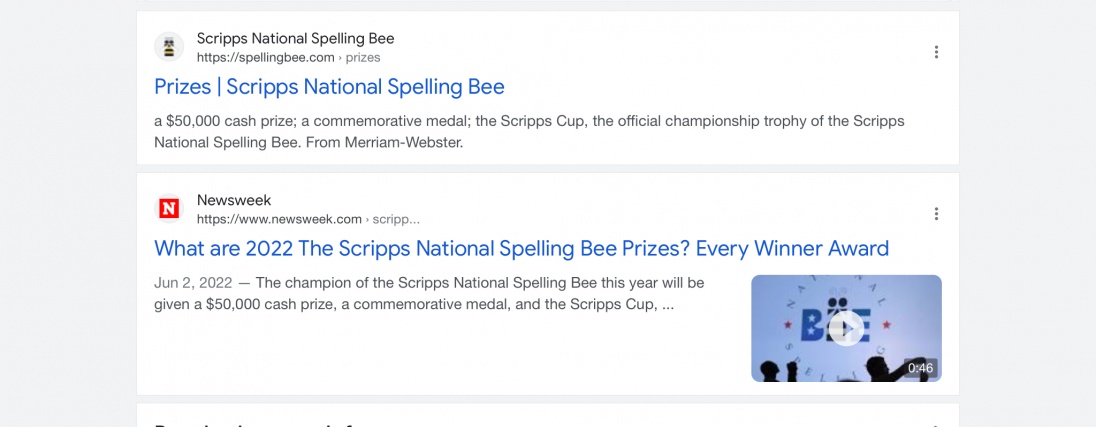Open the 'What are 2022 The Scripps...' headline
This screenshot has width=1096, height=427.
521,248
